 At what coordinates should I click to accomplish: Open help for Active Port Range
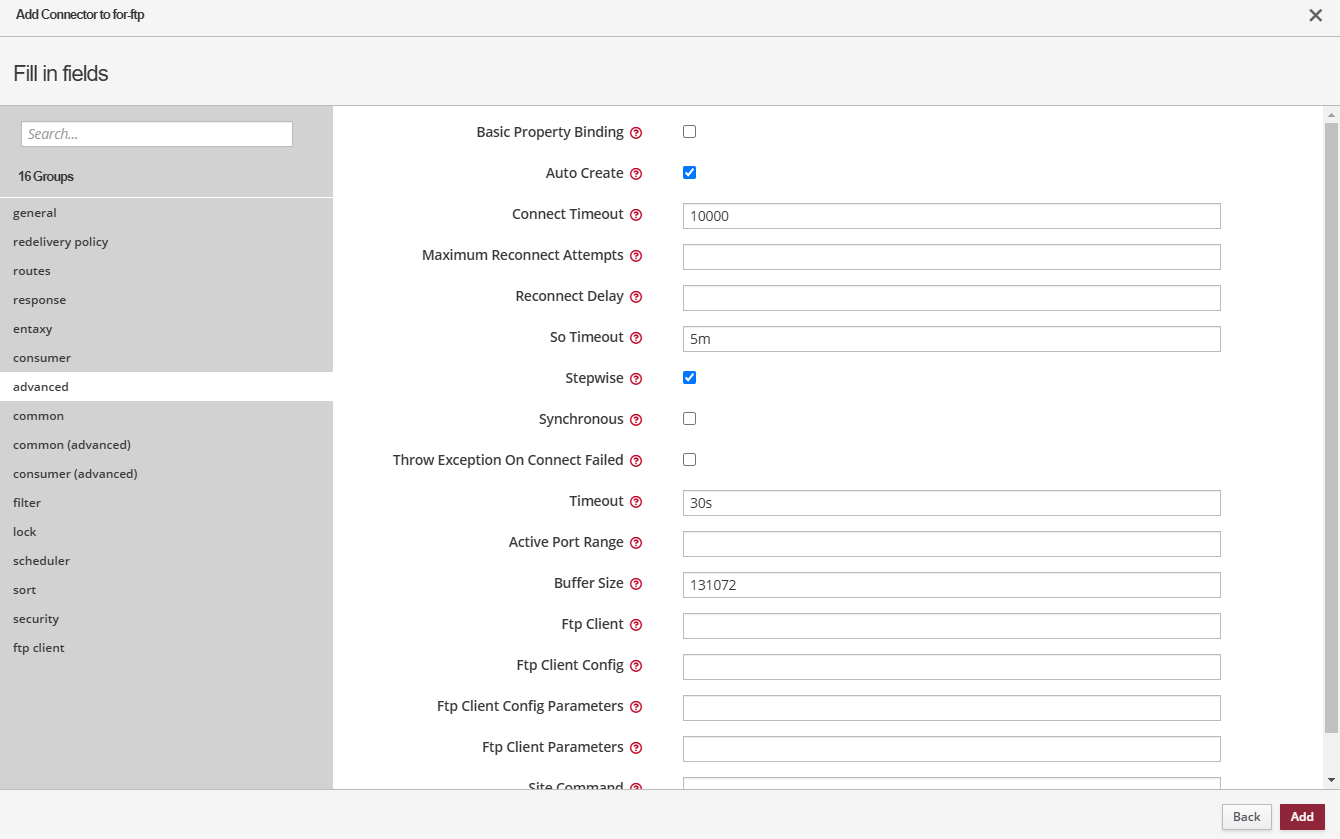[x=636, y=543]
